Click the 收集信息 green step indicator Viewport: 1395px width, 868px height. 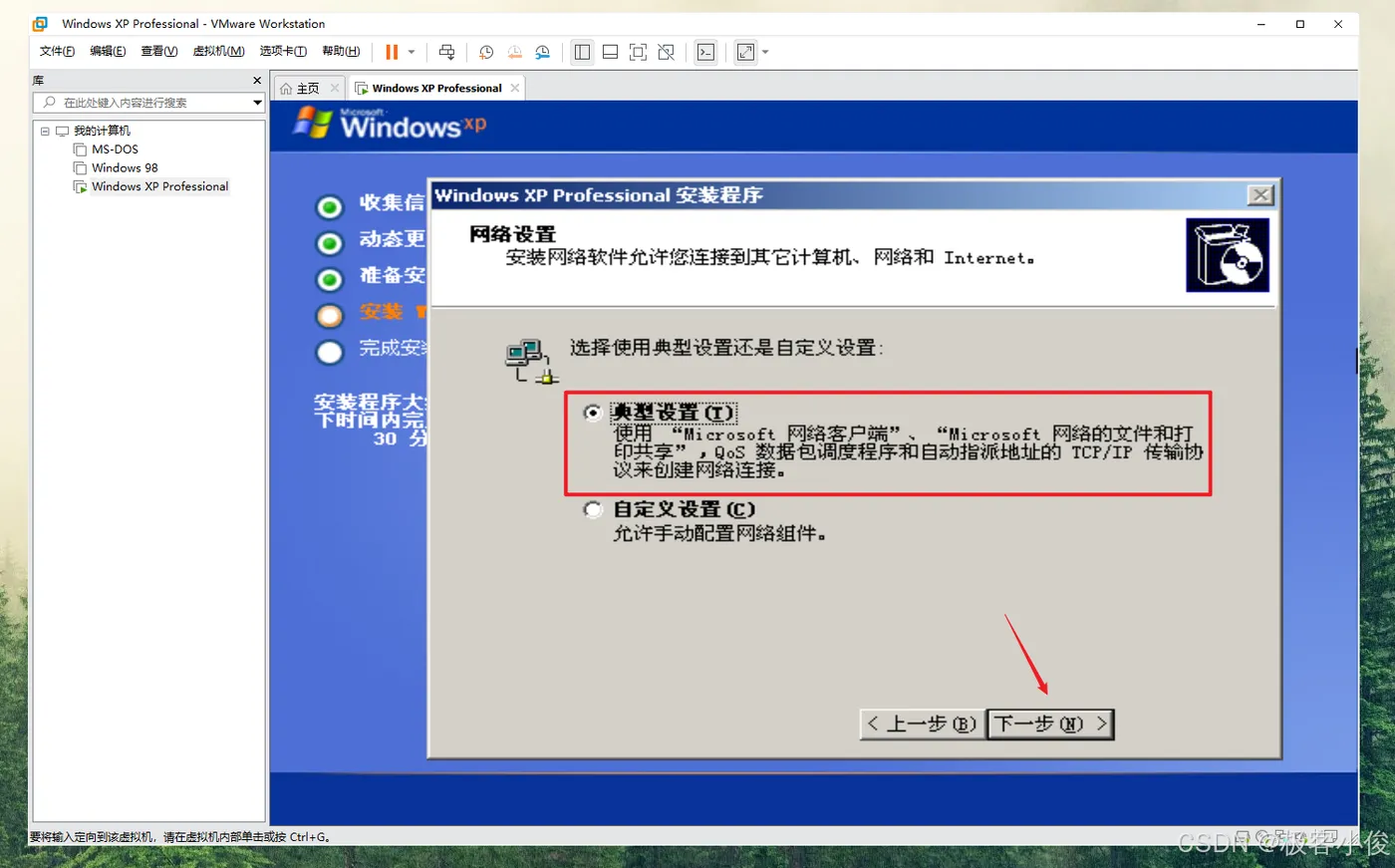pyautogui.click(x=330, y=207)
